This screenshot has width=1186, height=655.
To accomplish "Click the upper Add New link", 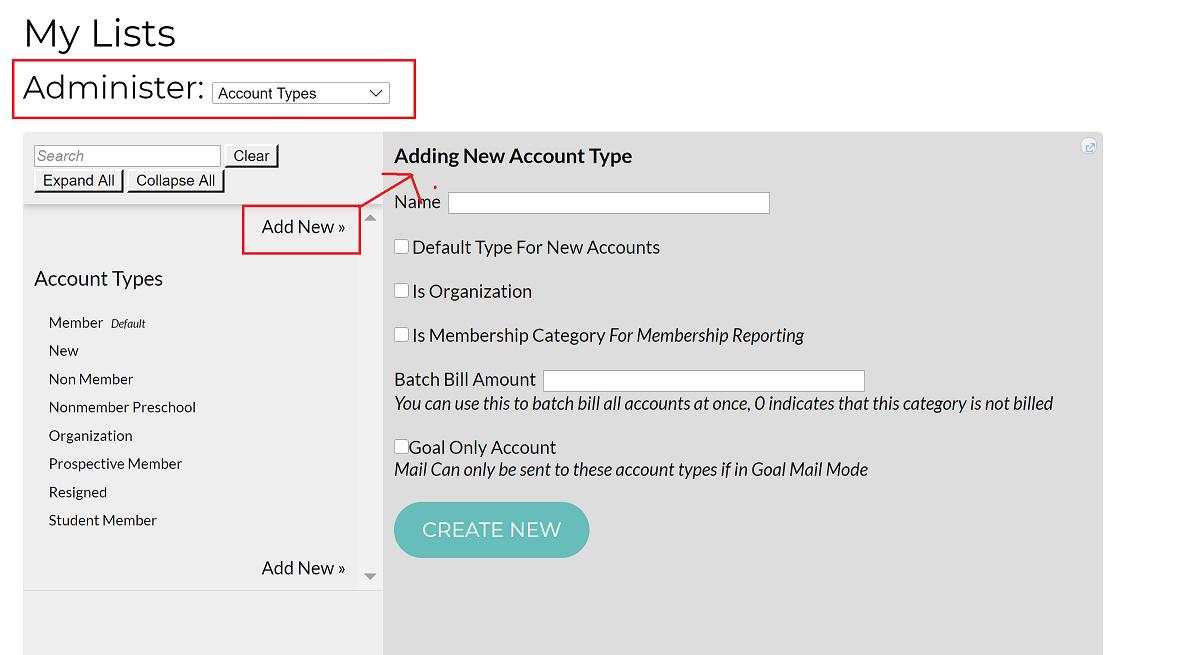I will (301, 227).
